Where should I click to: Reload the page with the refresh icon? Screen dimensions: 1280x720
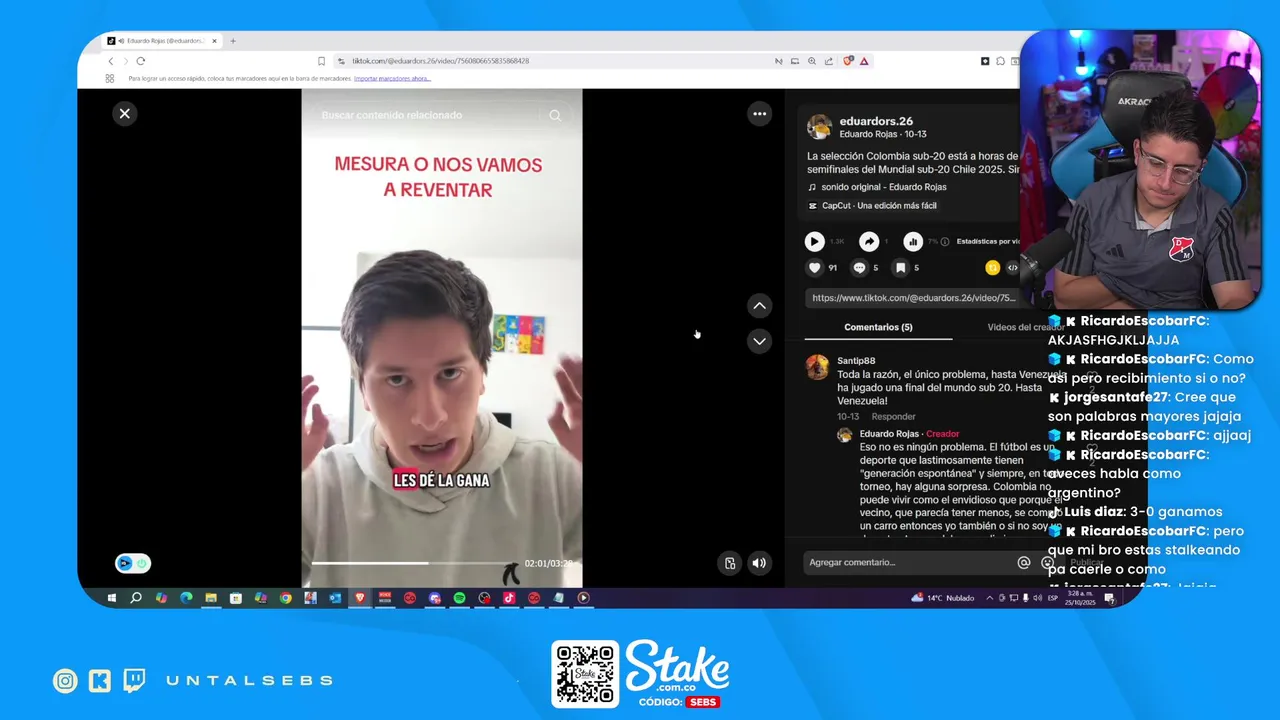point(140,61)
